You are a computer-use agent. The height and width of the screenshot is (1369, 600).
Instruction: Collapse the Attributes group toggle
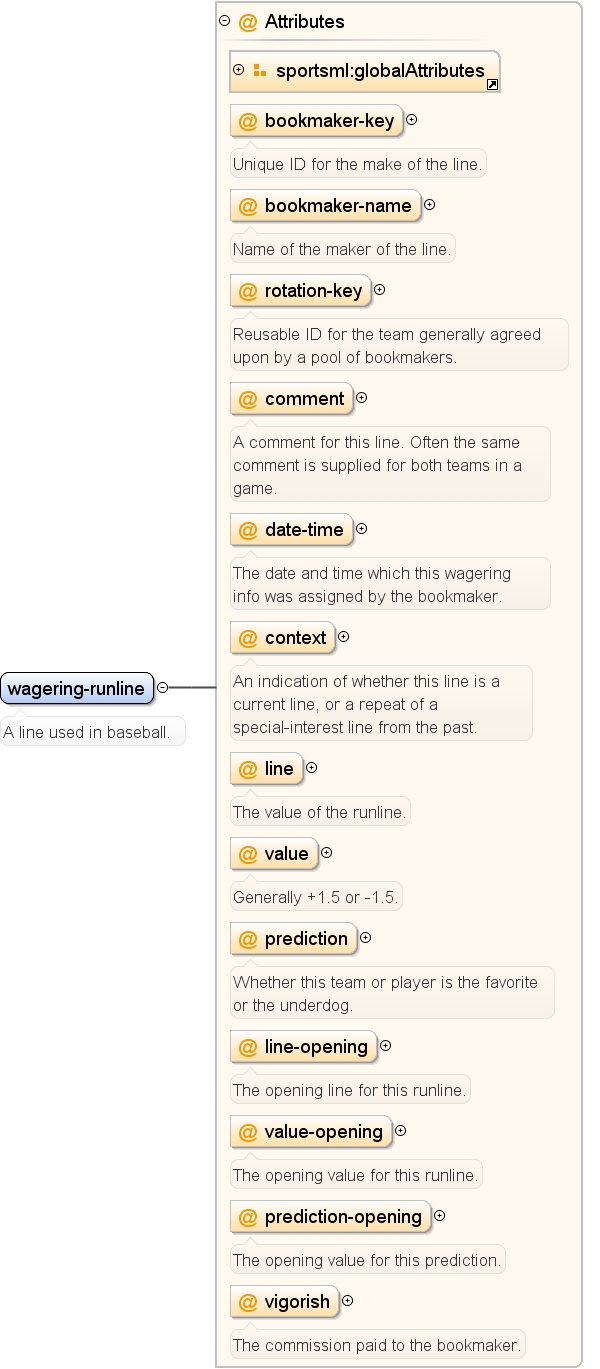pos(224,21)
